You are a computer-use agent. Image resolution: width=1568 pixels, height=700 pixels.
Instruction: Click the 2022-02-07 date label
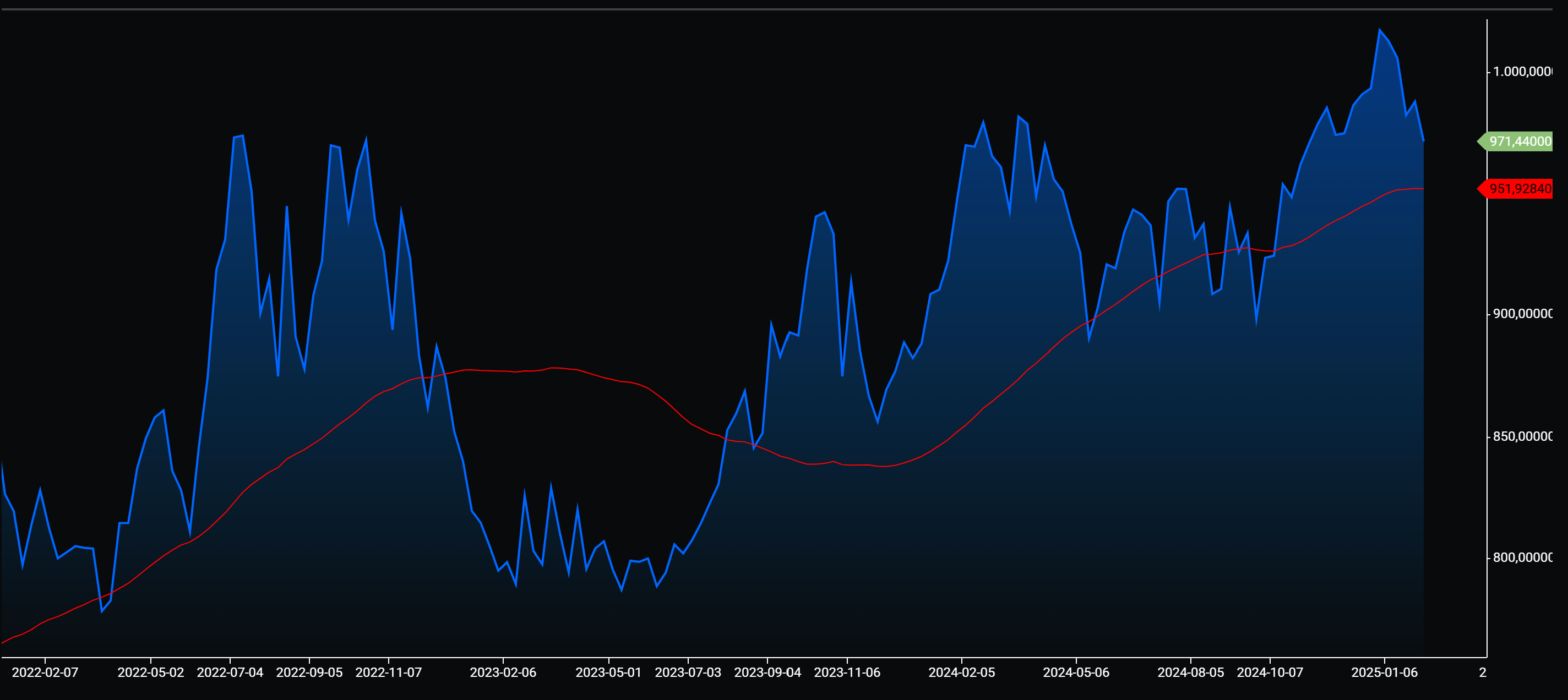tap(45, 672)
